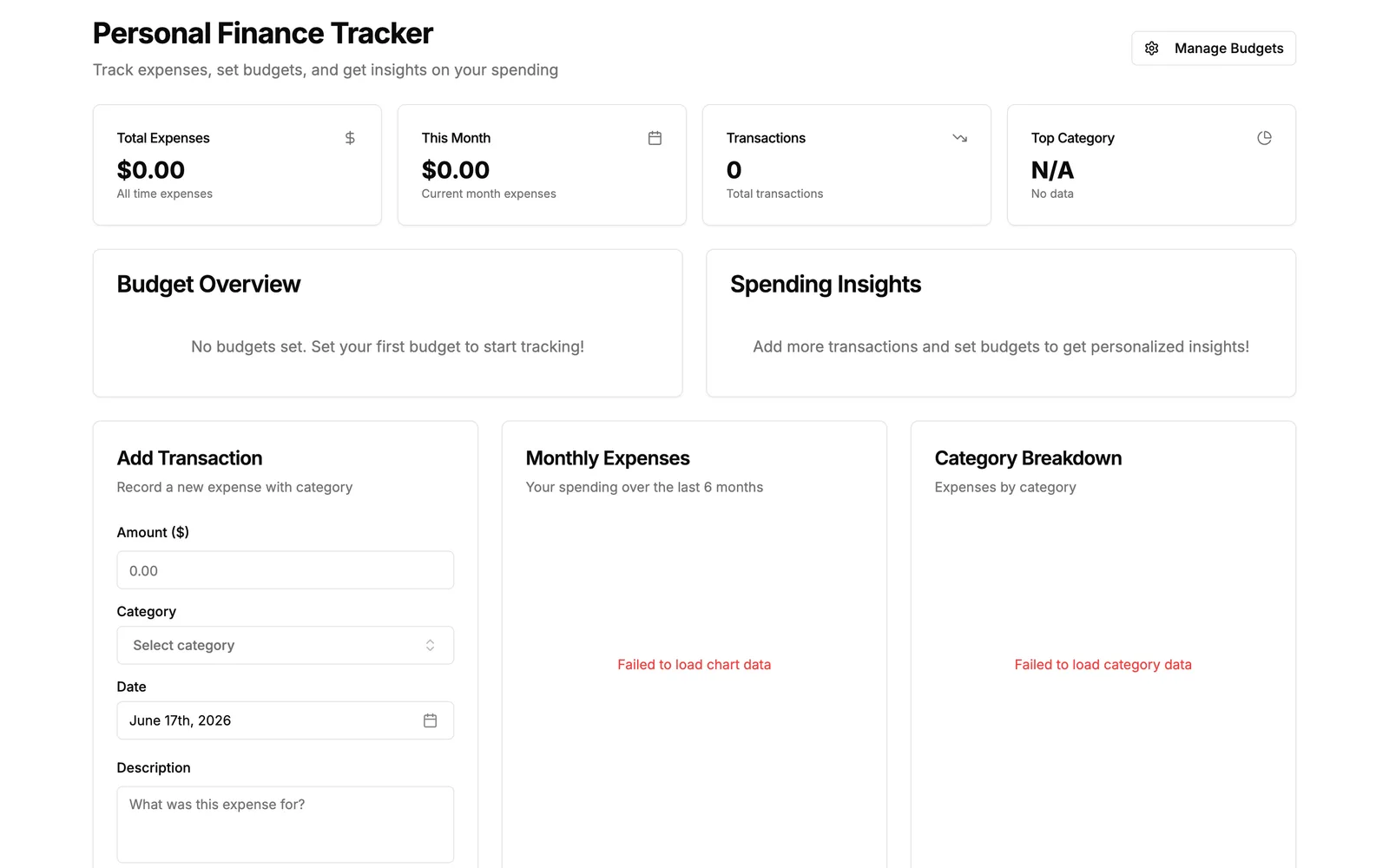Screen dimensions: 1389x868
Task: Open the date picker showing June 17th, 2026
Action: (x=285, y=720)
